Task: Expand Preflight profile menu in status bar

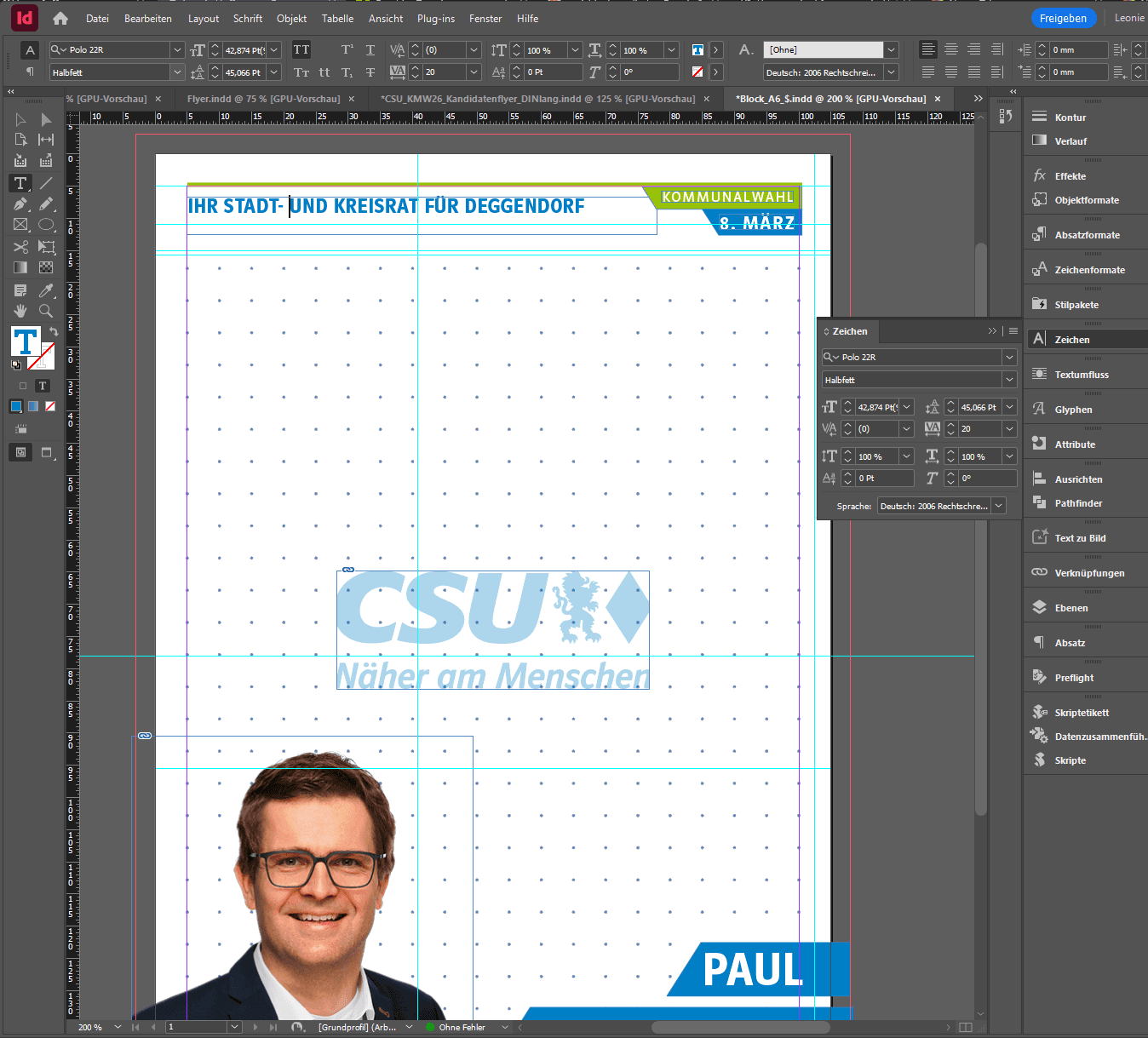Action: 505,1027
